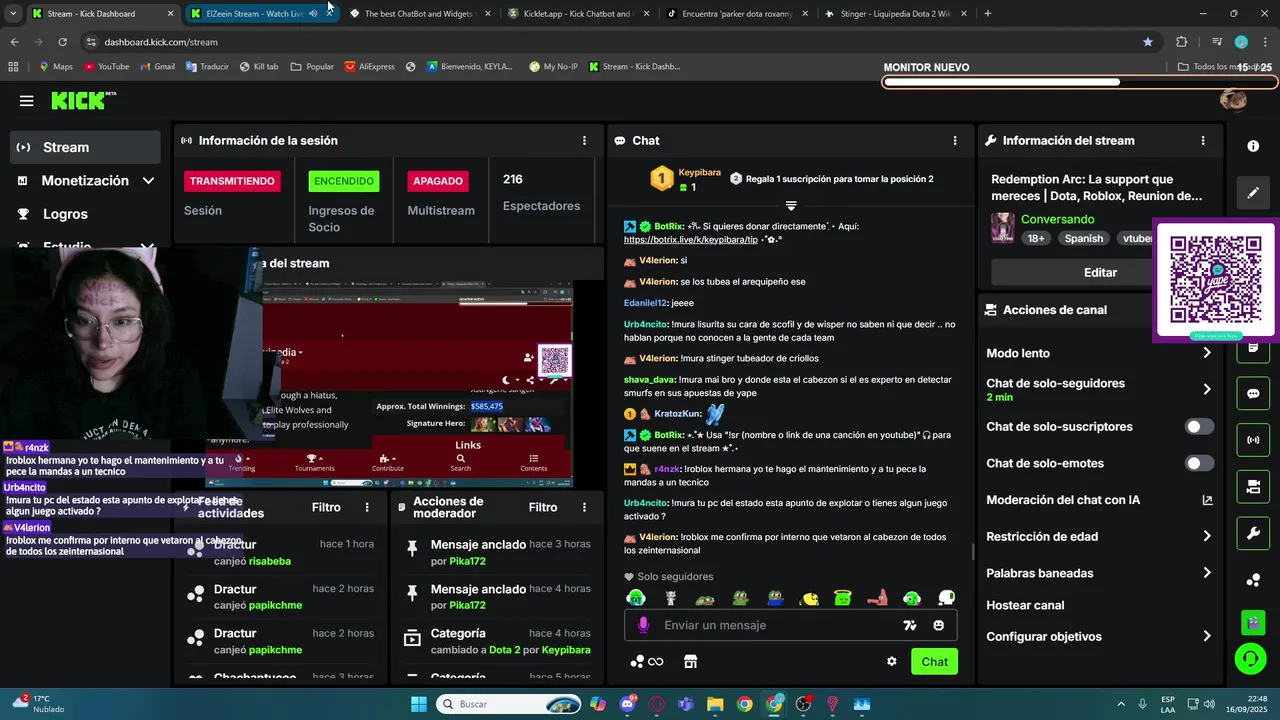Screen dimensions: 1280x720
Task: Open the wrench tools icon in right sidebar
Action: point(1253,534)
